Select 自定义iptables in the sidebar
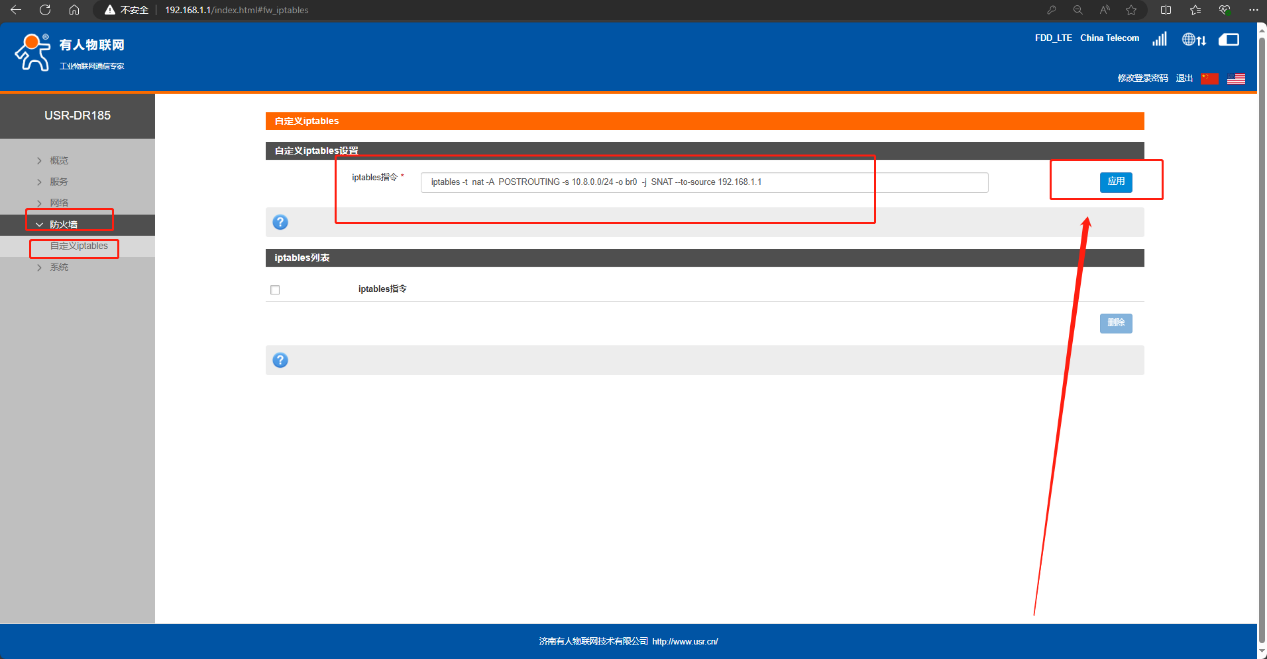Screen dimensions: 1267x659 pyautogui.click(x=79, y=246)
